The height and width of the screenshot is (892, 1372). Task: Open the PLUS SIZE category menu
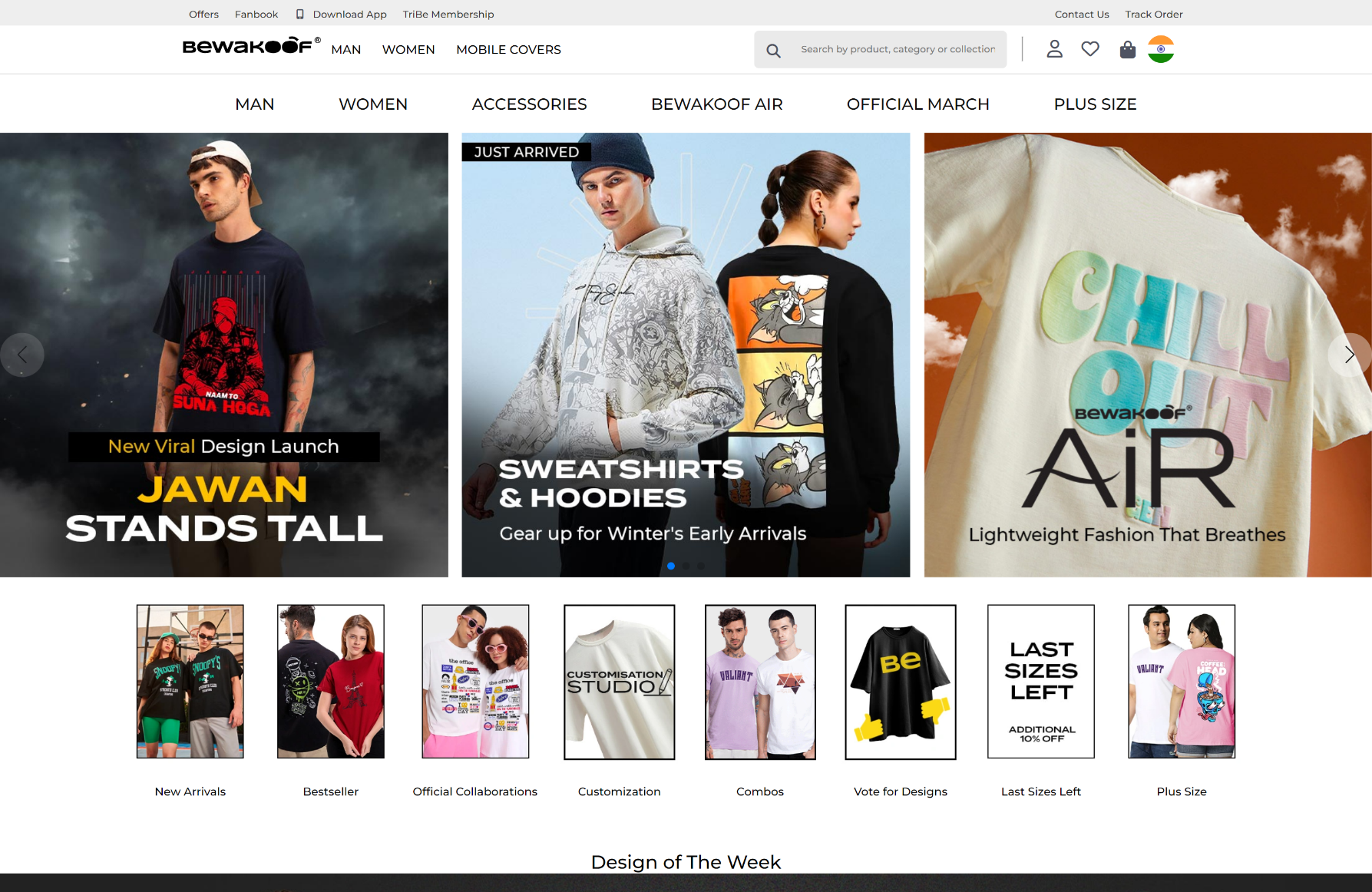[x=1096, y=104]
